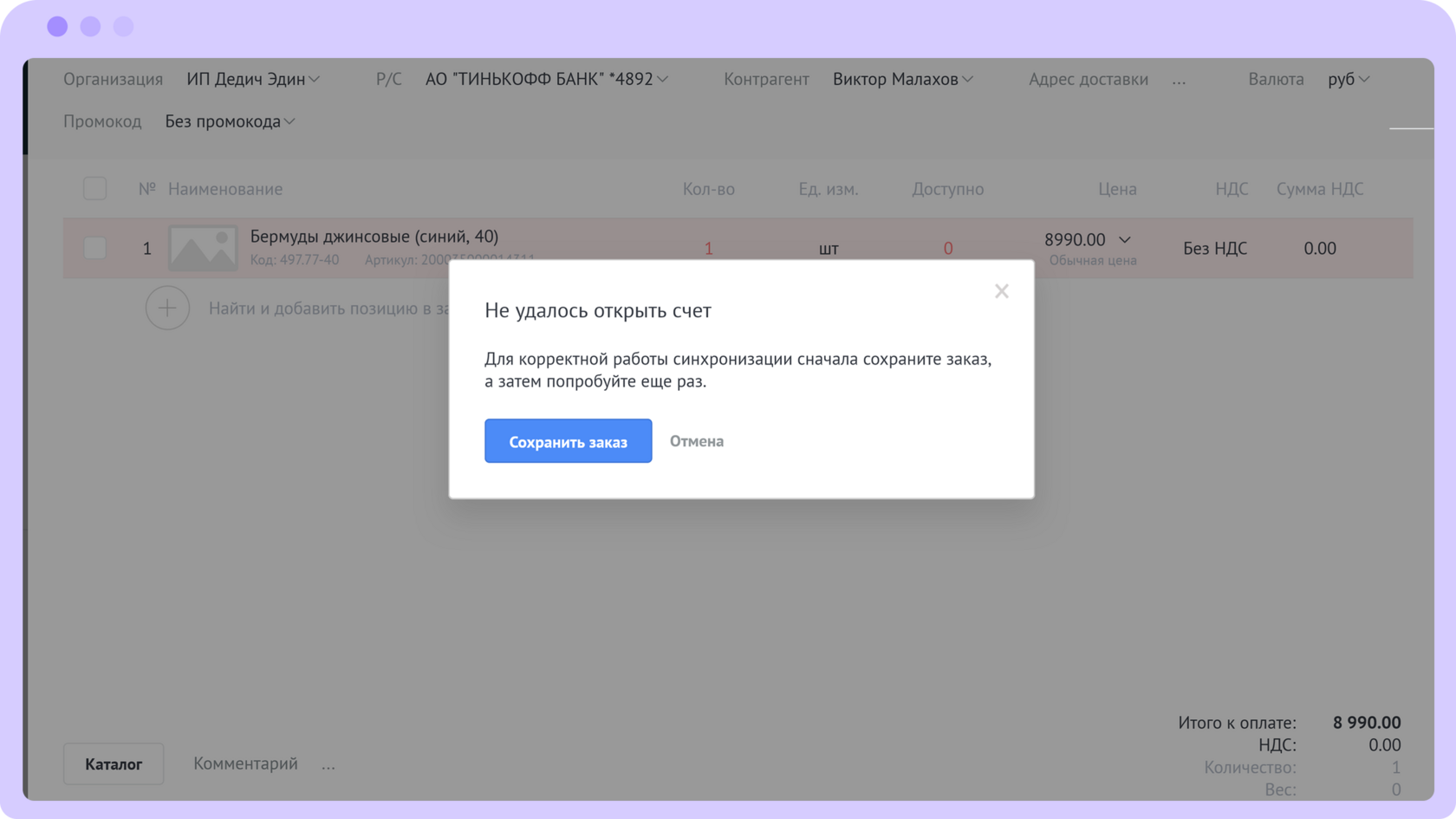This screenshot has width=1456, height=819.
Task: Click the Найти и добавить позицию field
Action: point(329,309)
